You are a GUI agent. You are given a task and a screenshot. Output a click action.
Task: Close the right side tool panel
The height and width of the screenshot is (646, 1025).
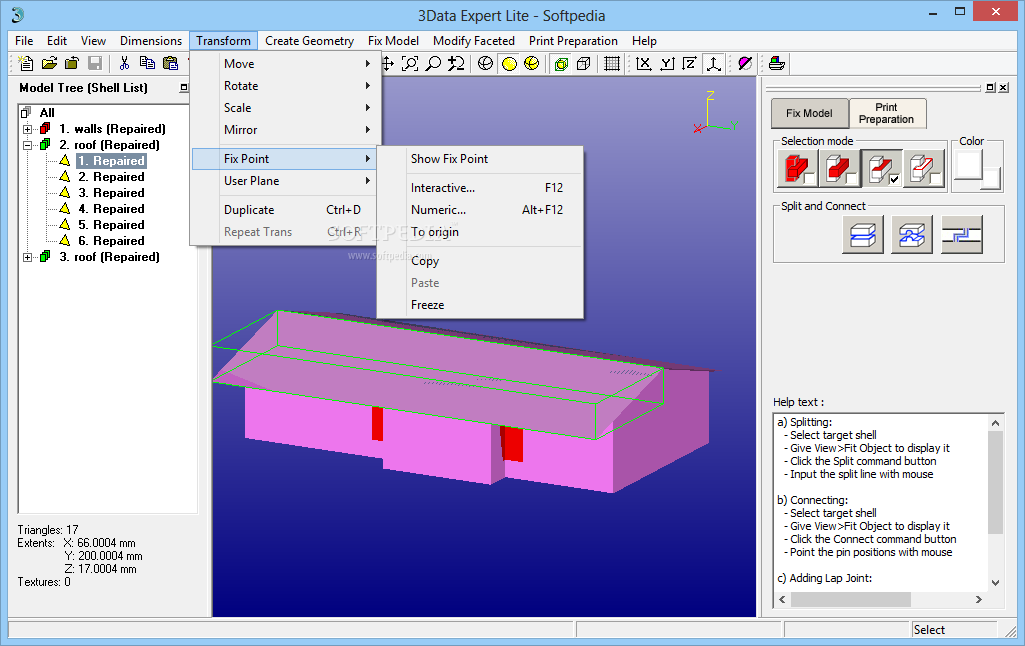pos(1003,88)
